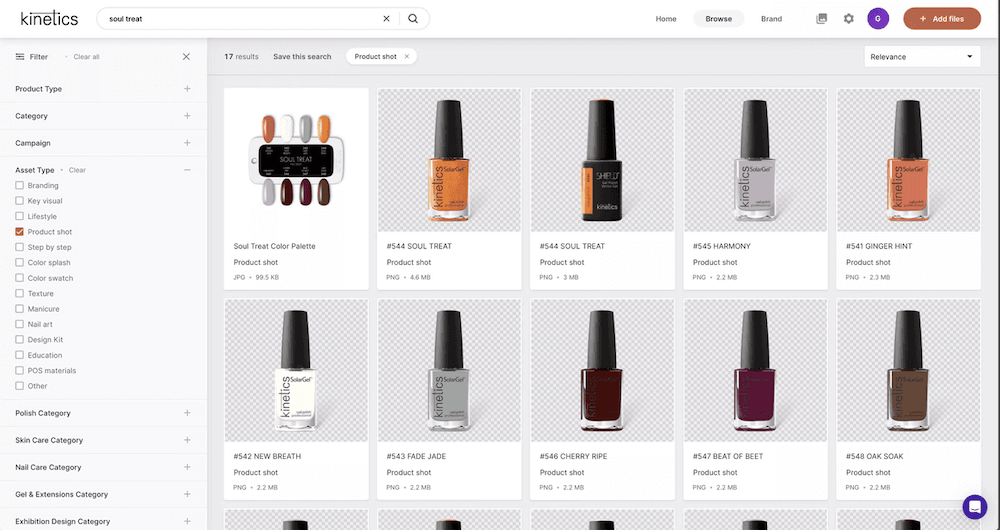Open the #545 HARMONY bottle thumbnail
The width and height of the screenshot is (1000, 530).
click(x=755, y=160)
